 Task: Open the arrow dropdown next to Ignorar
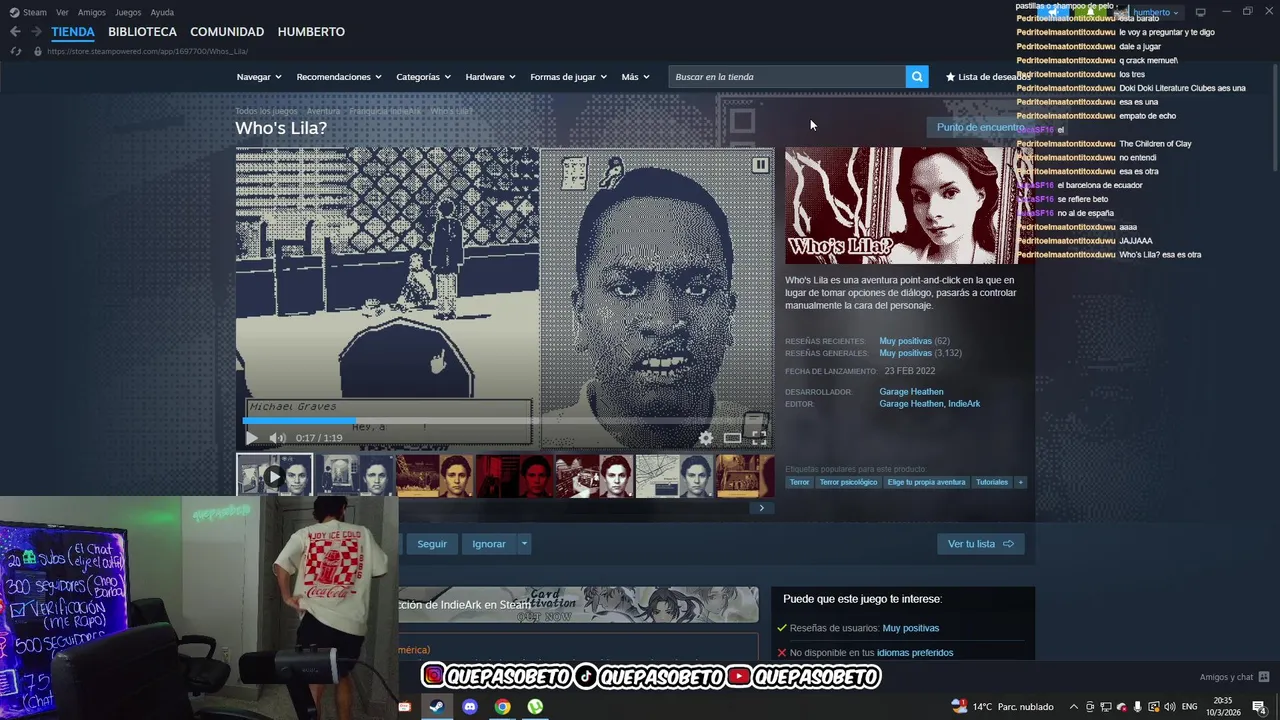(524, 544)
